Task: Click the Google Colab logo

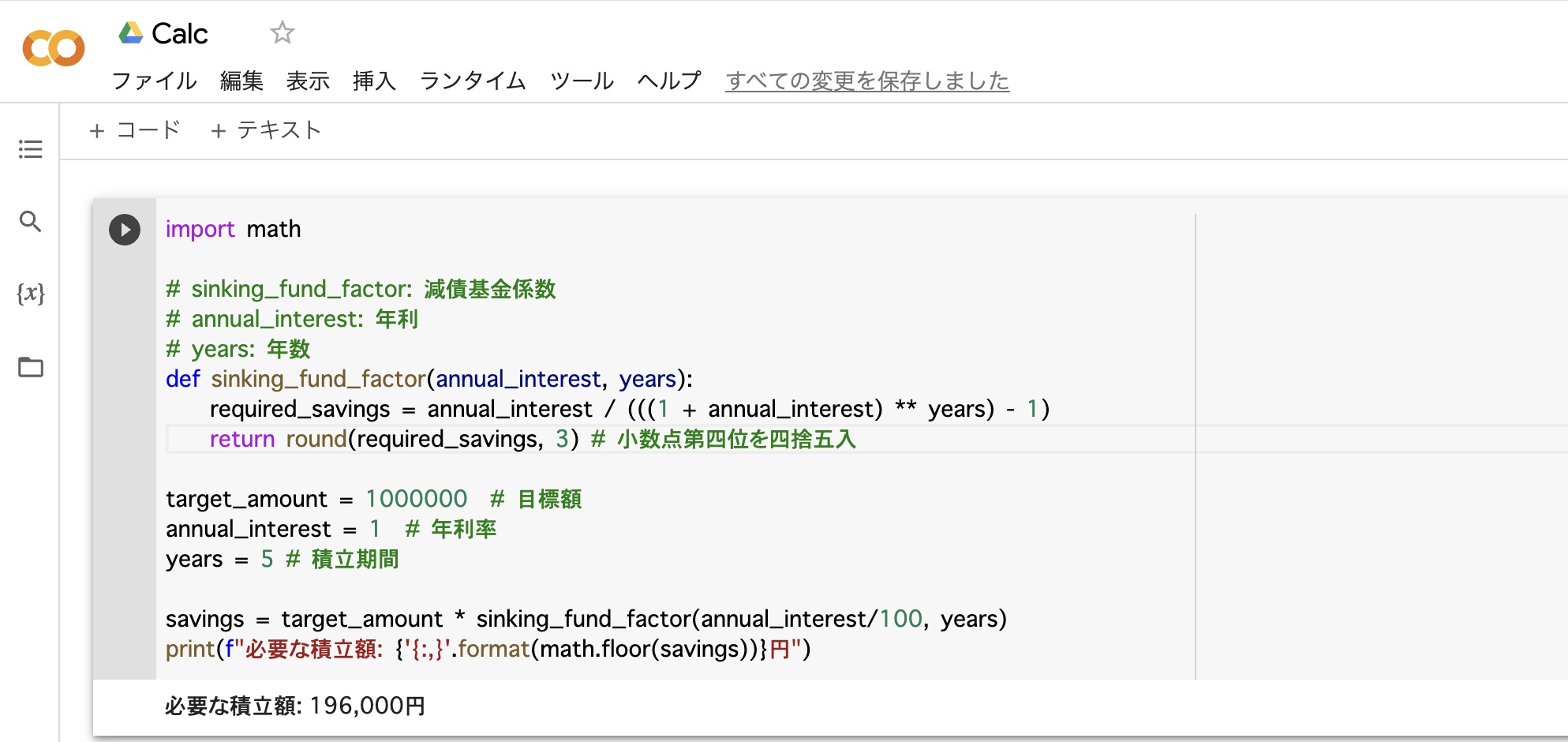Action: (54, 47)
